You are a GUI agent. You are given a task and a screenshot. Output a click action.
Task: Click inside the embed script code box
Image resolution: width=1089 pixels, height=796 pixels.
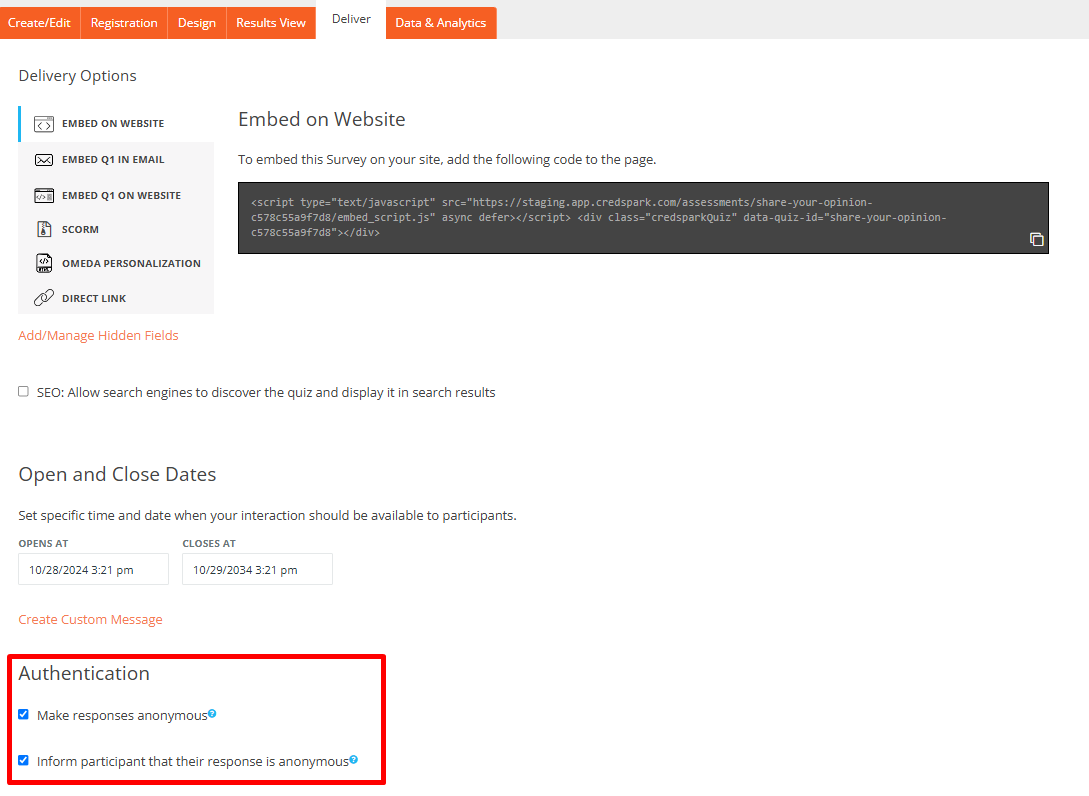[x=643, y=218]
